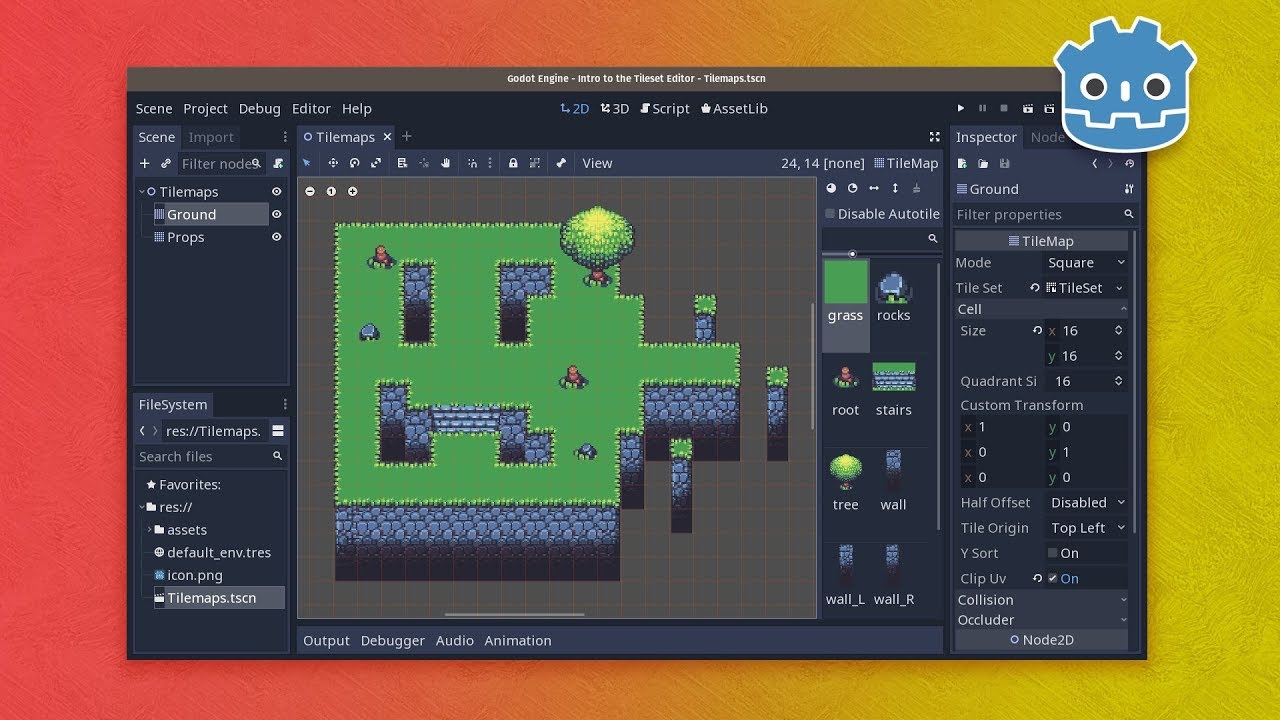
Task: Toggle visibility of Tilemaps node
Action: 277,192
